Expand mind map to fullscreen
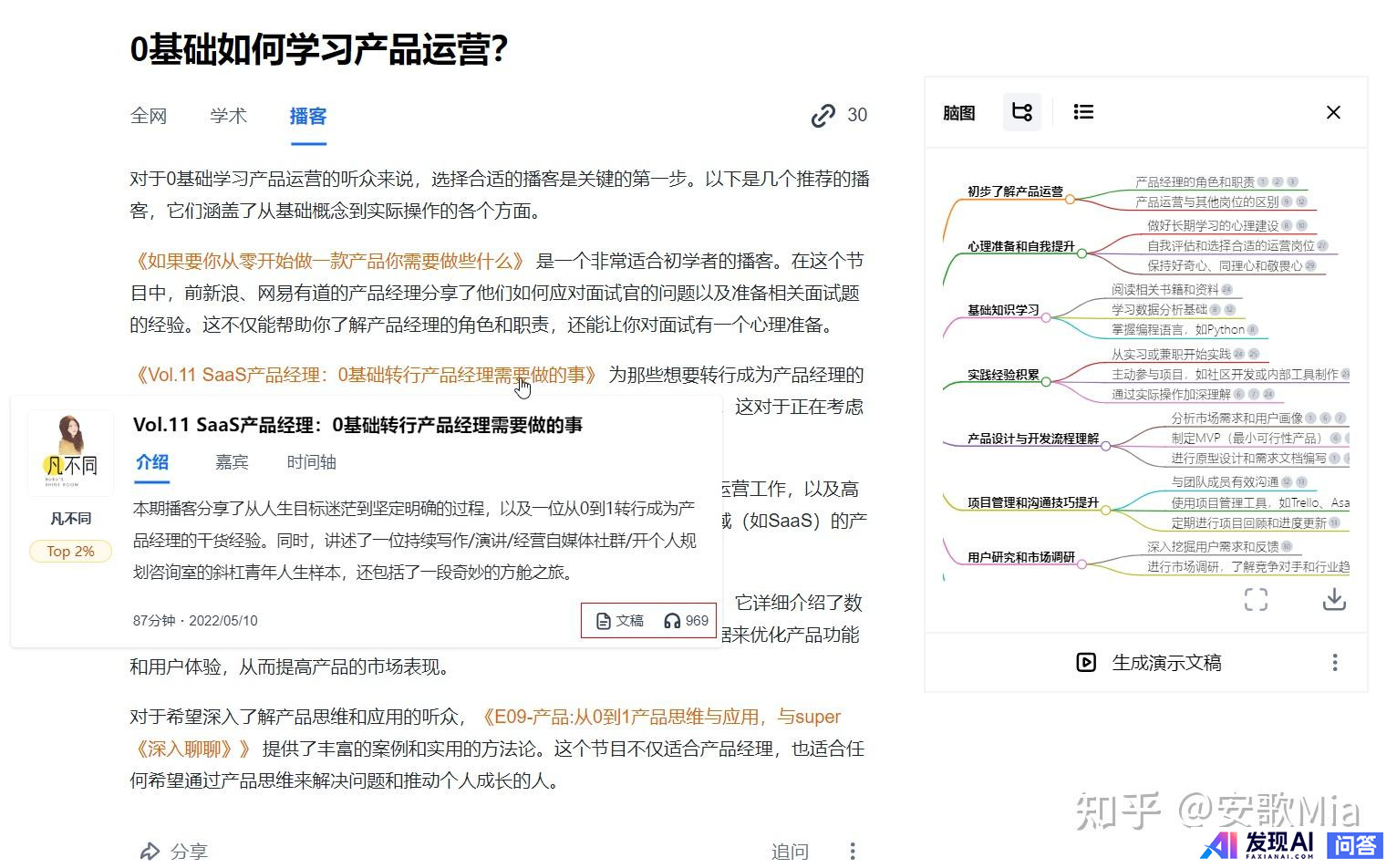 point(1256,599)
